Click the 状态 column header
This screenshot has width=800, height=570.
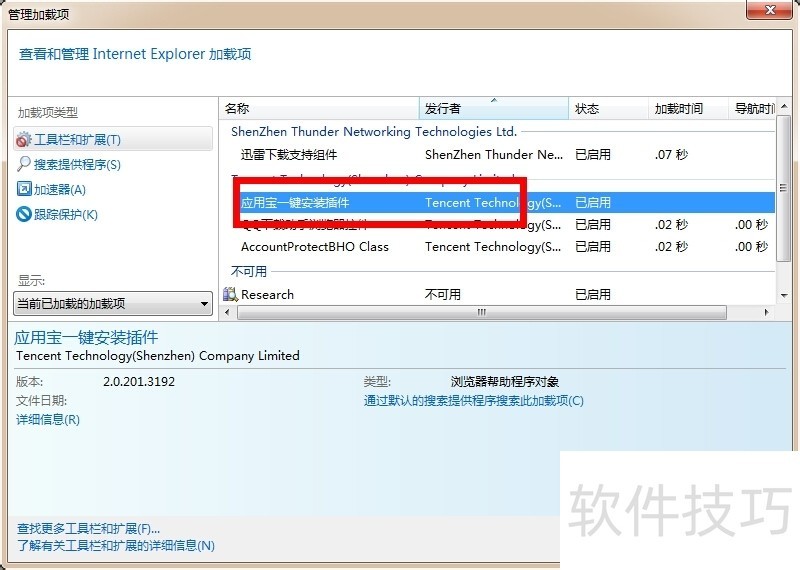tap(608, 108)
